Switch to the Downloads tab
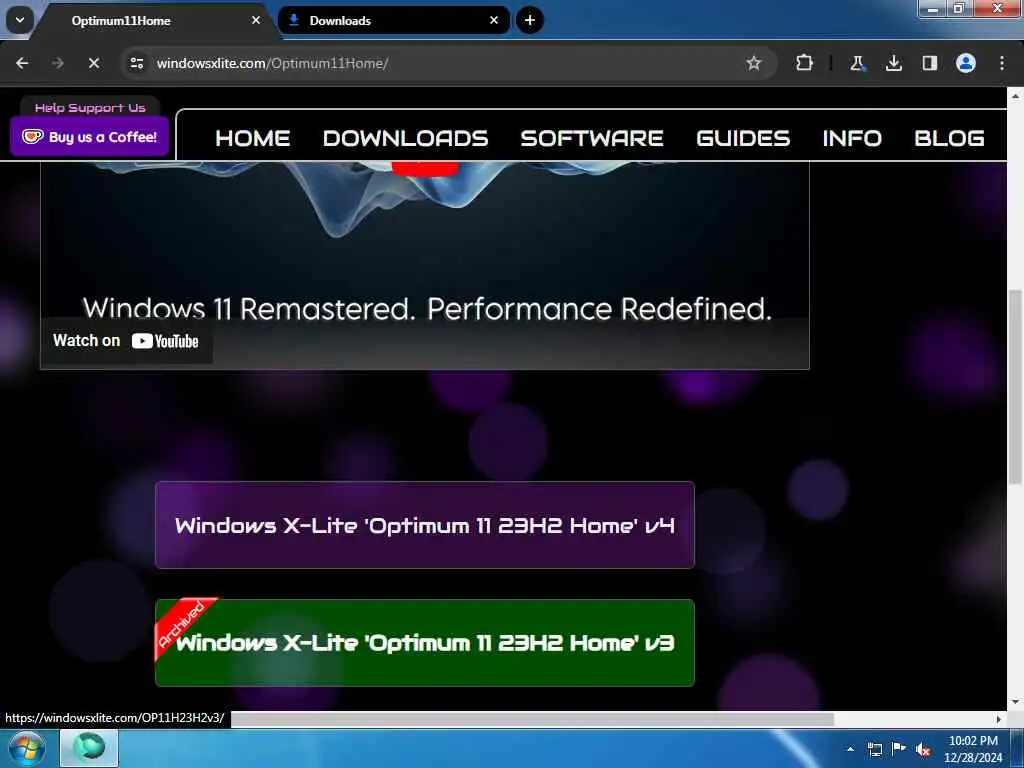This screenshot has width=1024, height=768. click(393, 20)
